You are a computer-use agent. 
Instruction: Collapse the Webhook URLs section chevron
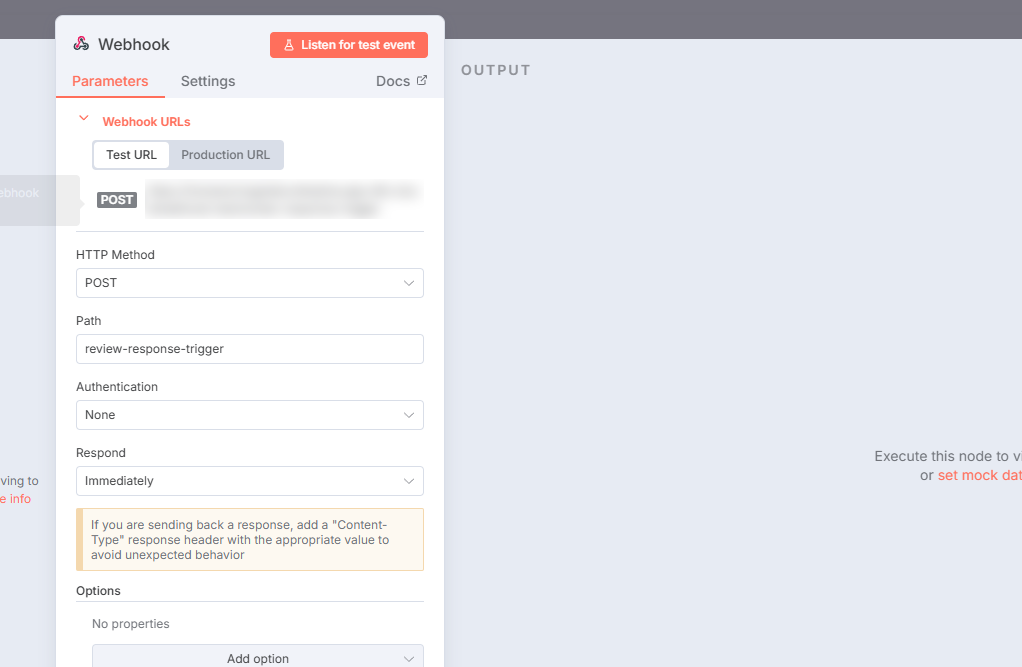(x=84, y=118)
